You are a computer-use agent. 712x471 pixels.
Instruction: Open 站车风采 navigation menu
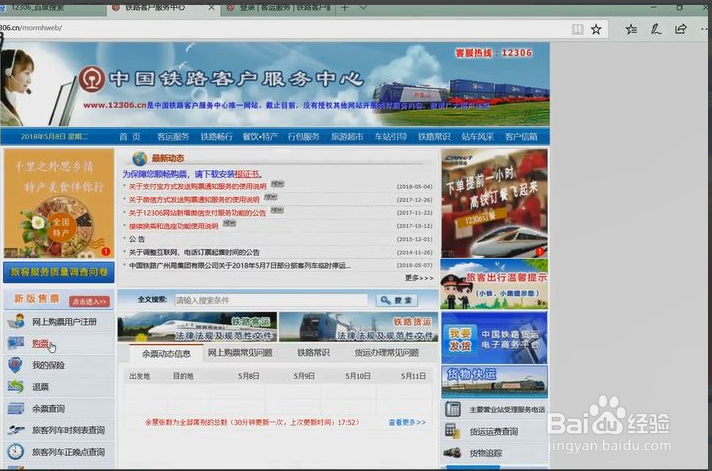(477, 137)
